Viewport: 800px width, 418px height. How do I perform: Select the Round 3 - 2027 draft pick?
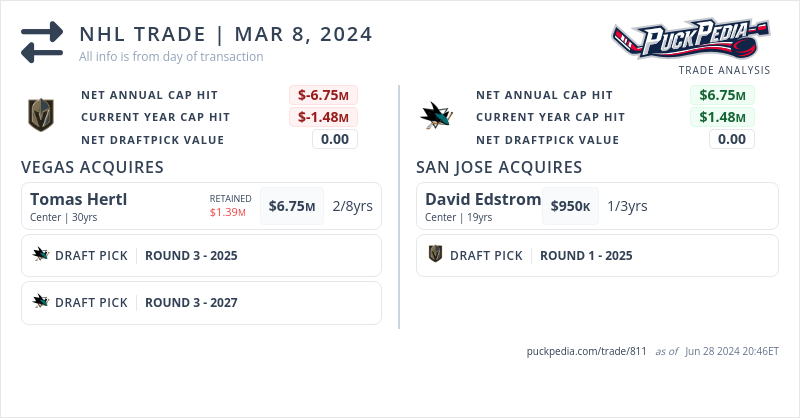(x=191, y=301)
